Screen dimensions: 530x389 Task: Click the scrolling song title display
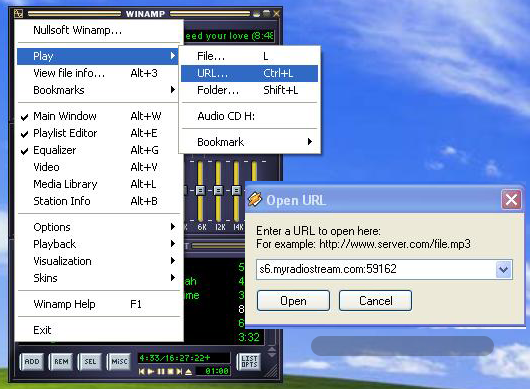pyautogui.click(x=229, y=36)
